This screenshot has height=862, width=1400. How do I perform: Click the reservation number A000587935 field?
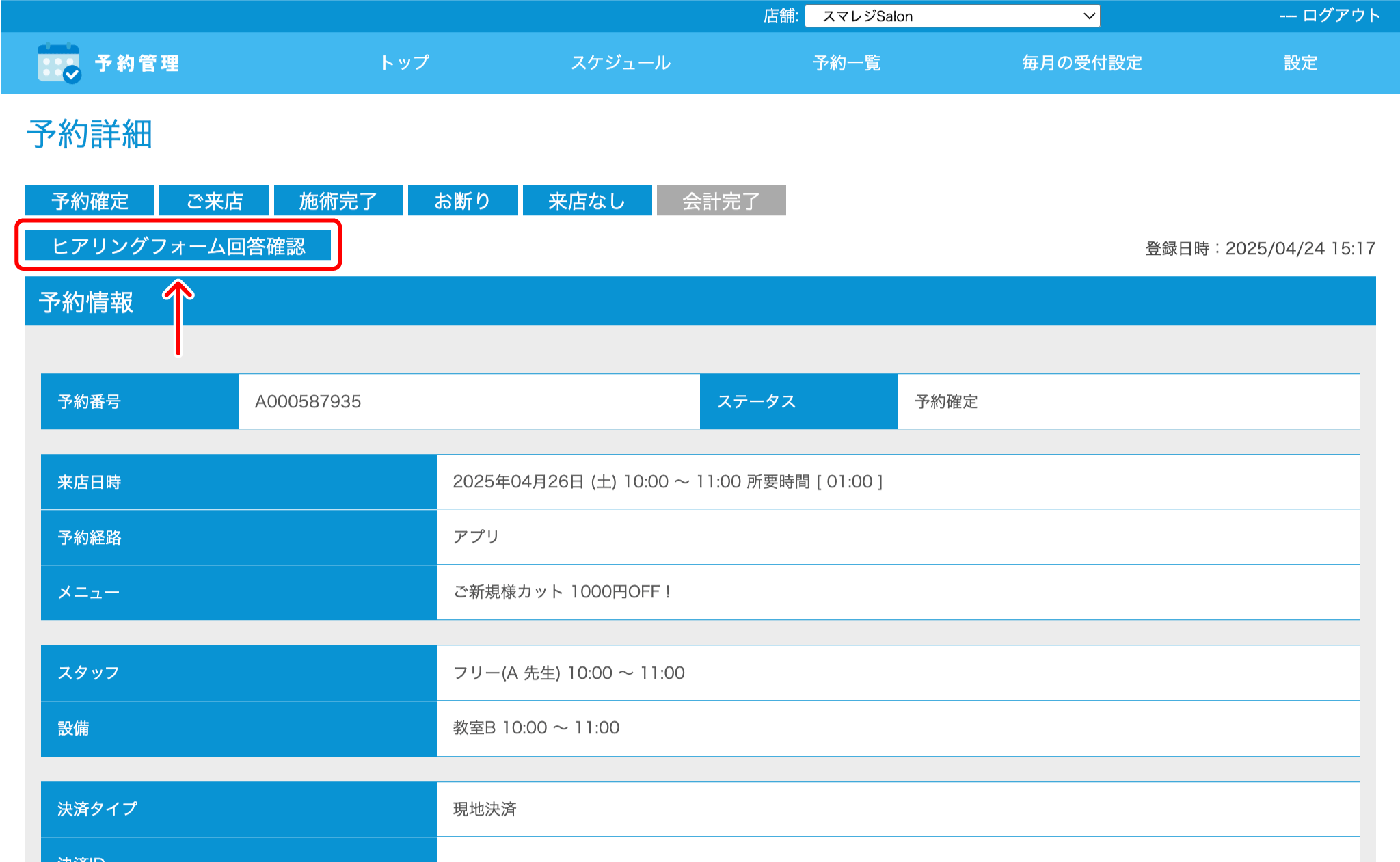pos(468,401)
